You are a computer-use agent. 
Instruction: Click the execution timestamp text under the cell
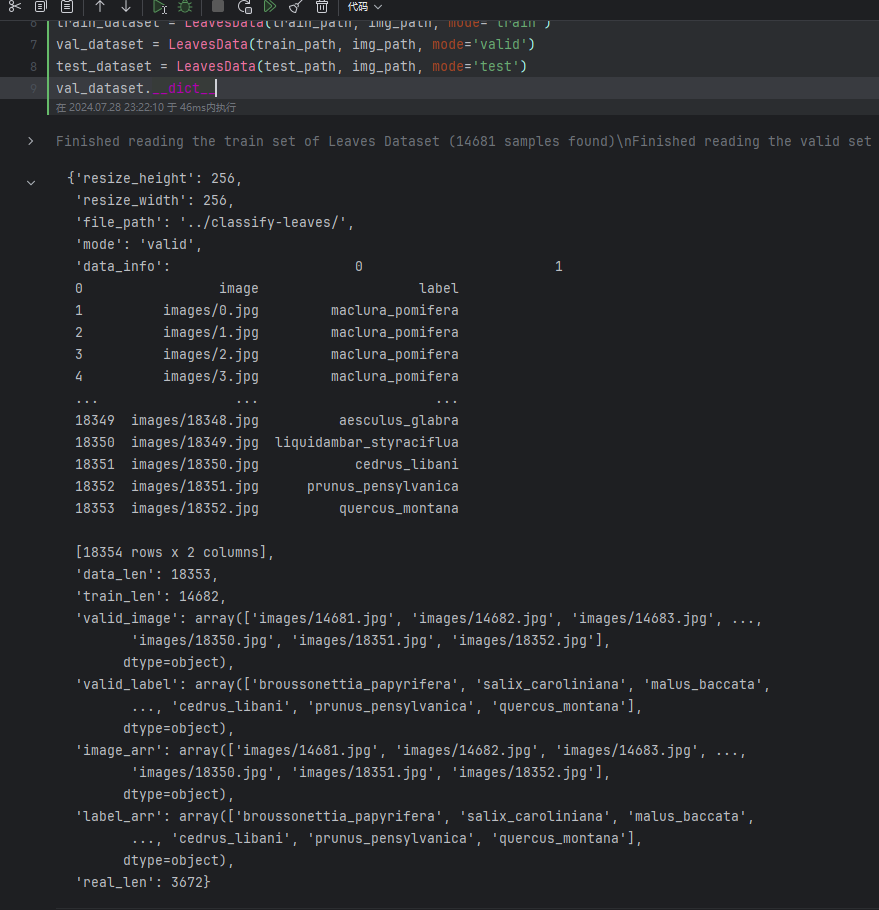click(146, 107)
